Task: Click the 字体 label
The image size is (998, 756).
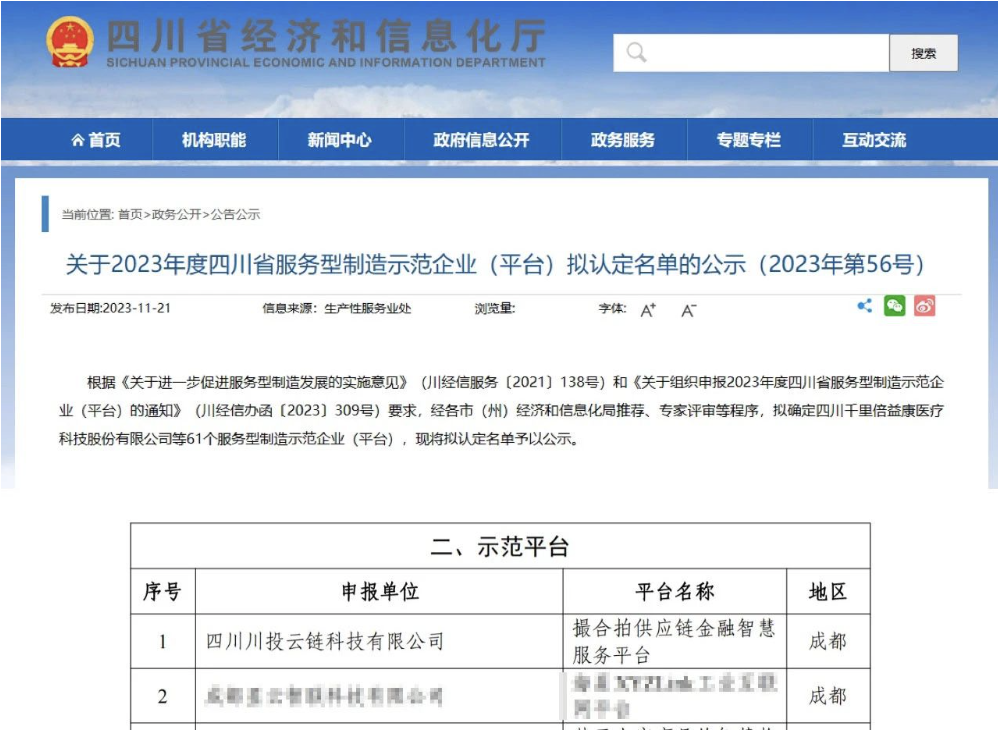Action: [x=612, y=309]
